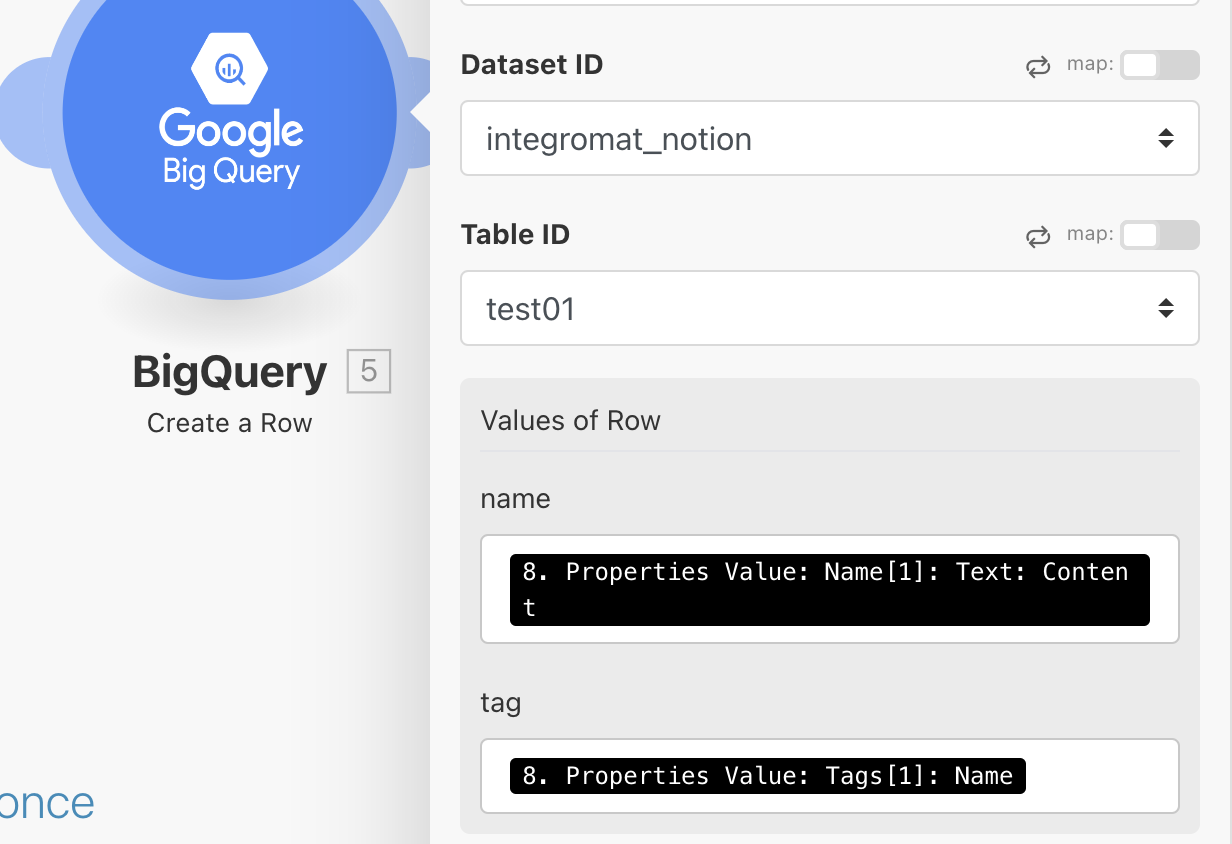Select the Name[1] Text Content mapping pill

[x=829, y=590]
